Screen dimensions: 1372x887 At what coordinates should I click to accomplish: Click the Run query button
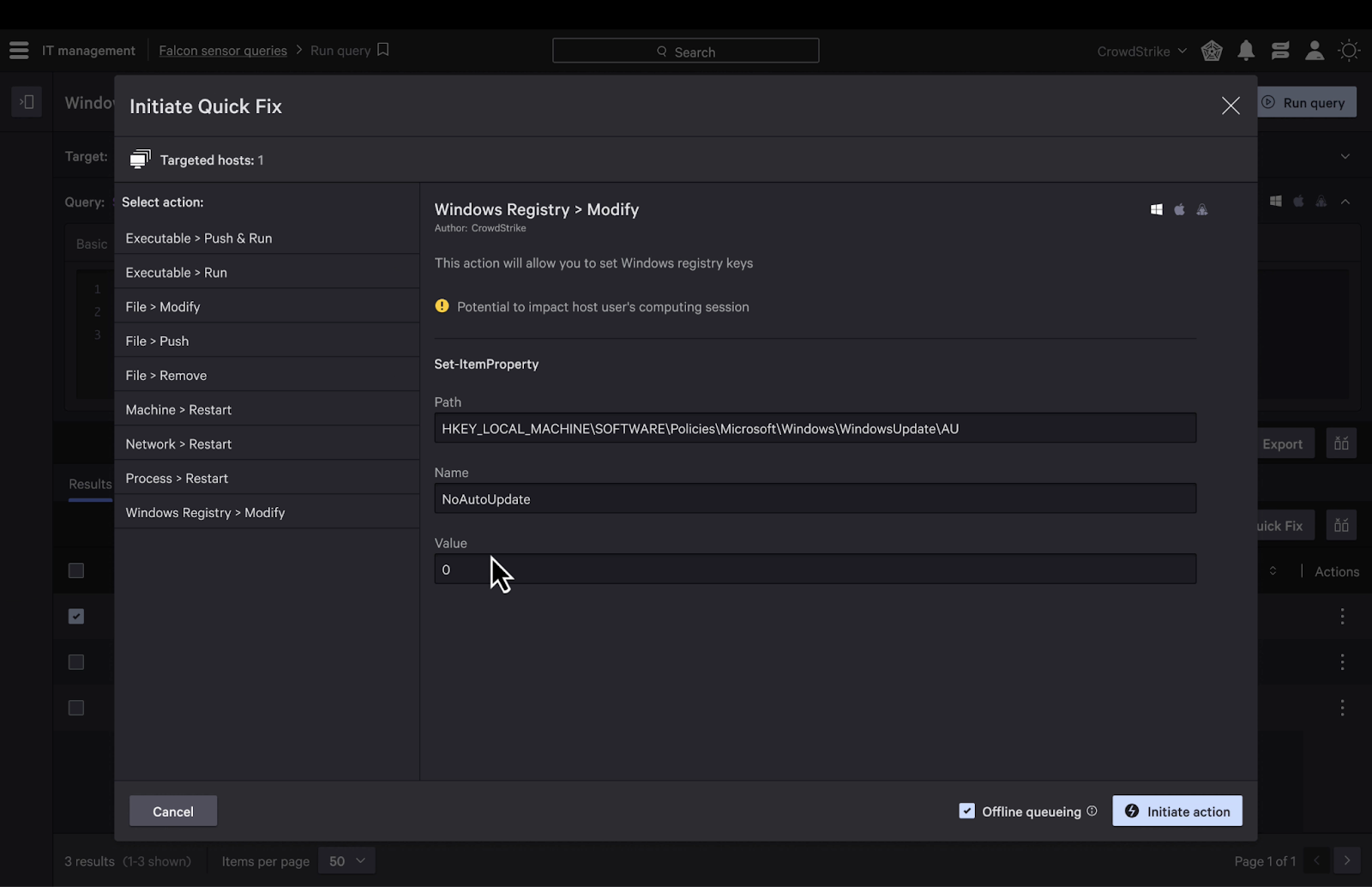[1306, 102]
